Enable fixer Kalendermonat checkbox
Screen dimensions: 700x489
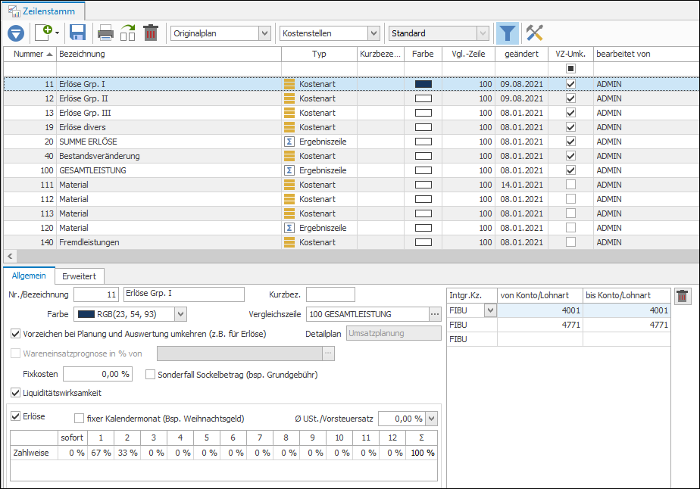(79, 418)
